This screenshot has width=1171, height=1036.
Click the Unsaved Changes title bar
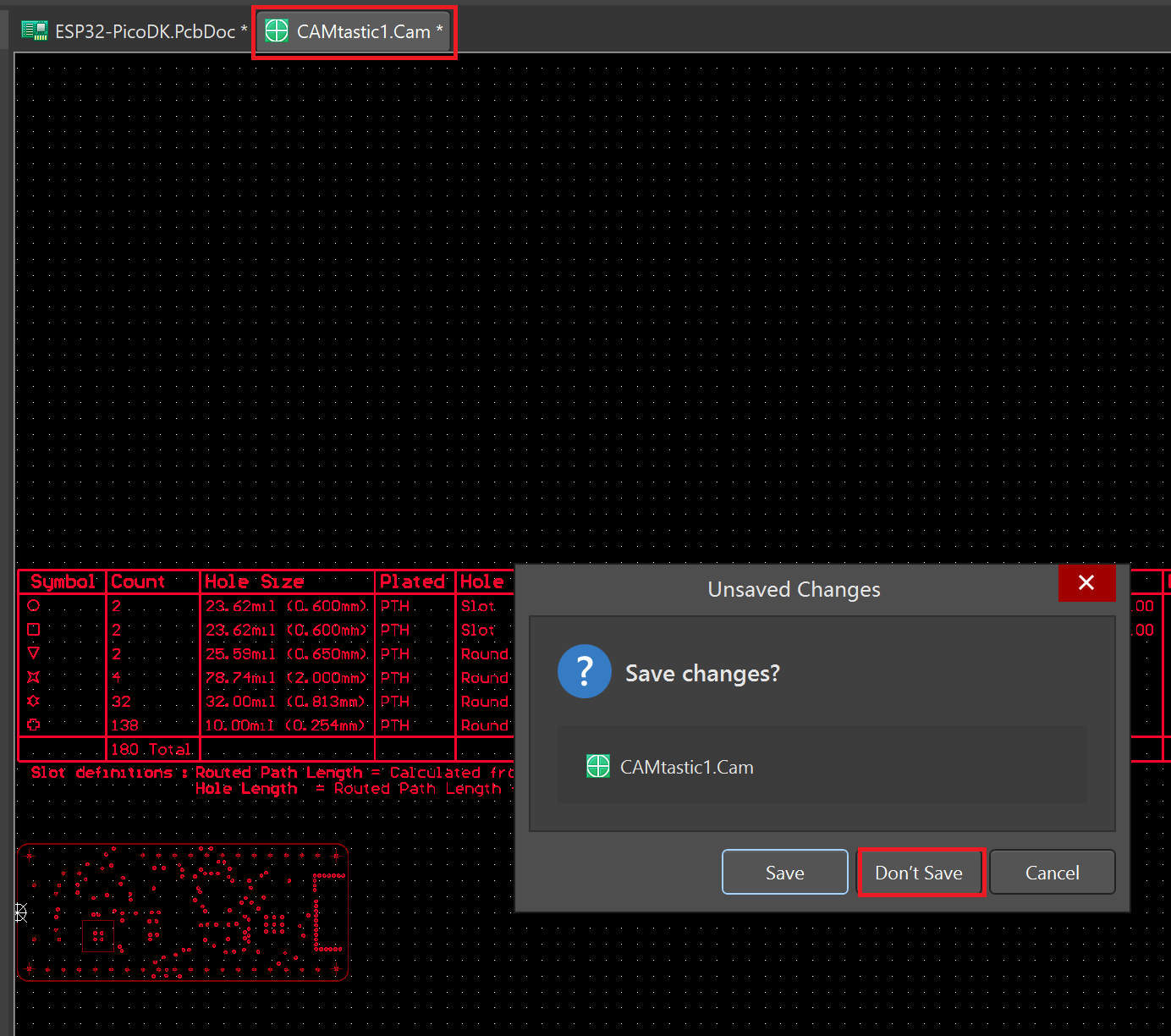(x=793, y=589)
